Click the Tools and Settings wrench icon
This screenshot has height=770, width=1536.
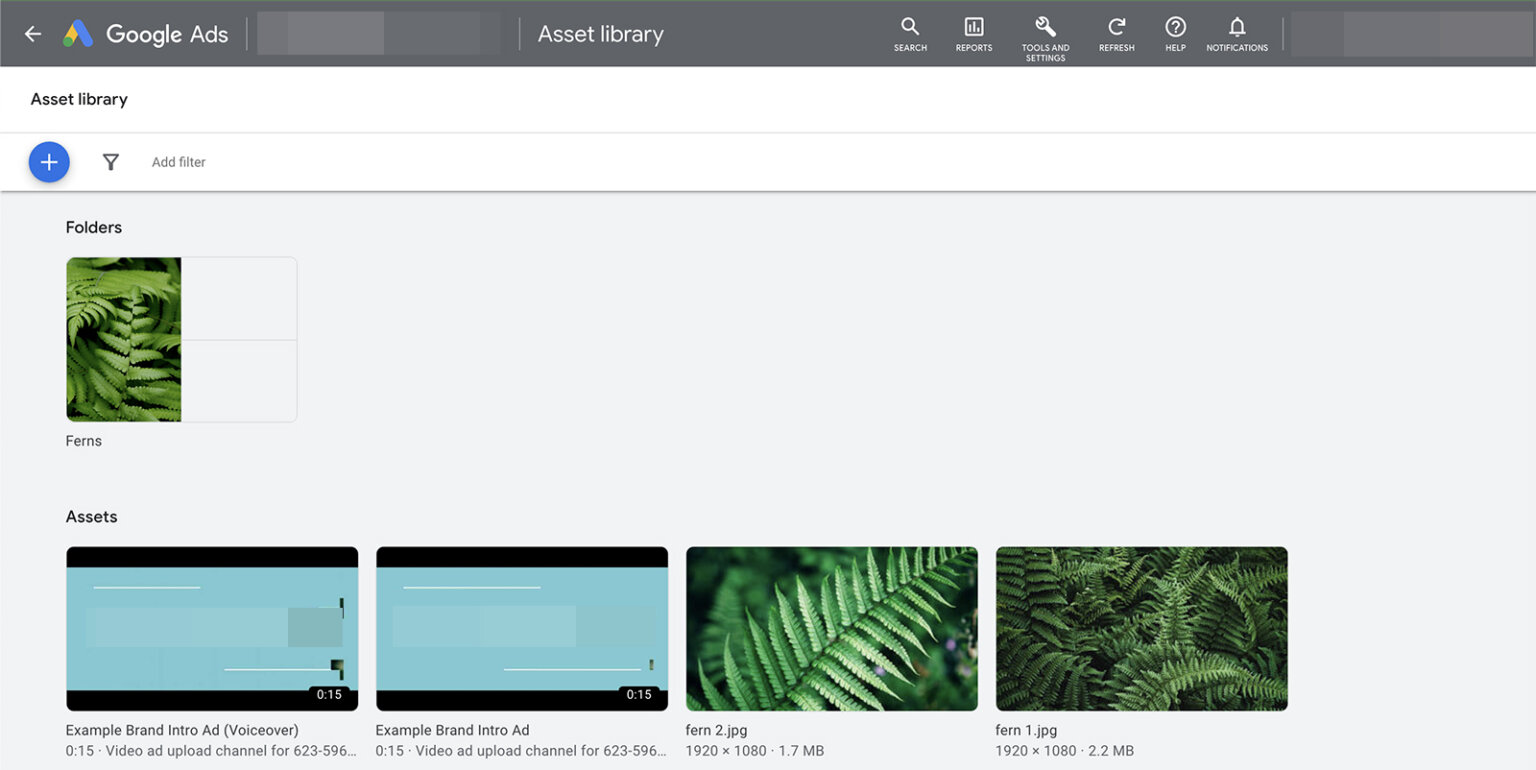pos(1044,33)
